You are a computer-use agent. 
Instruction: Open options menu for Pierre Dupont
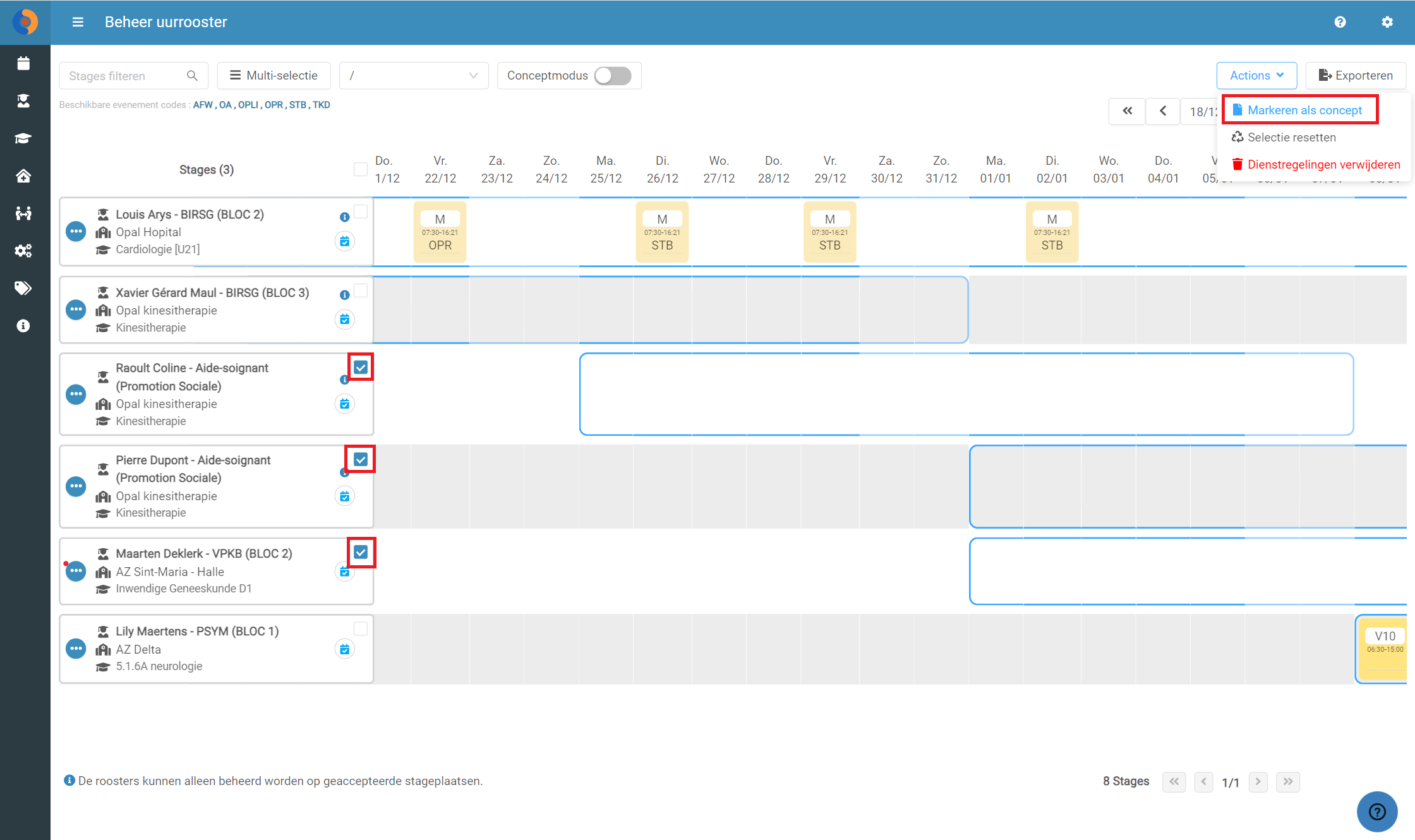click(x=76, y=486)
